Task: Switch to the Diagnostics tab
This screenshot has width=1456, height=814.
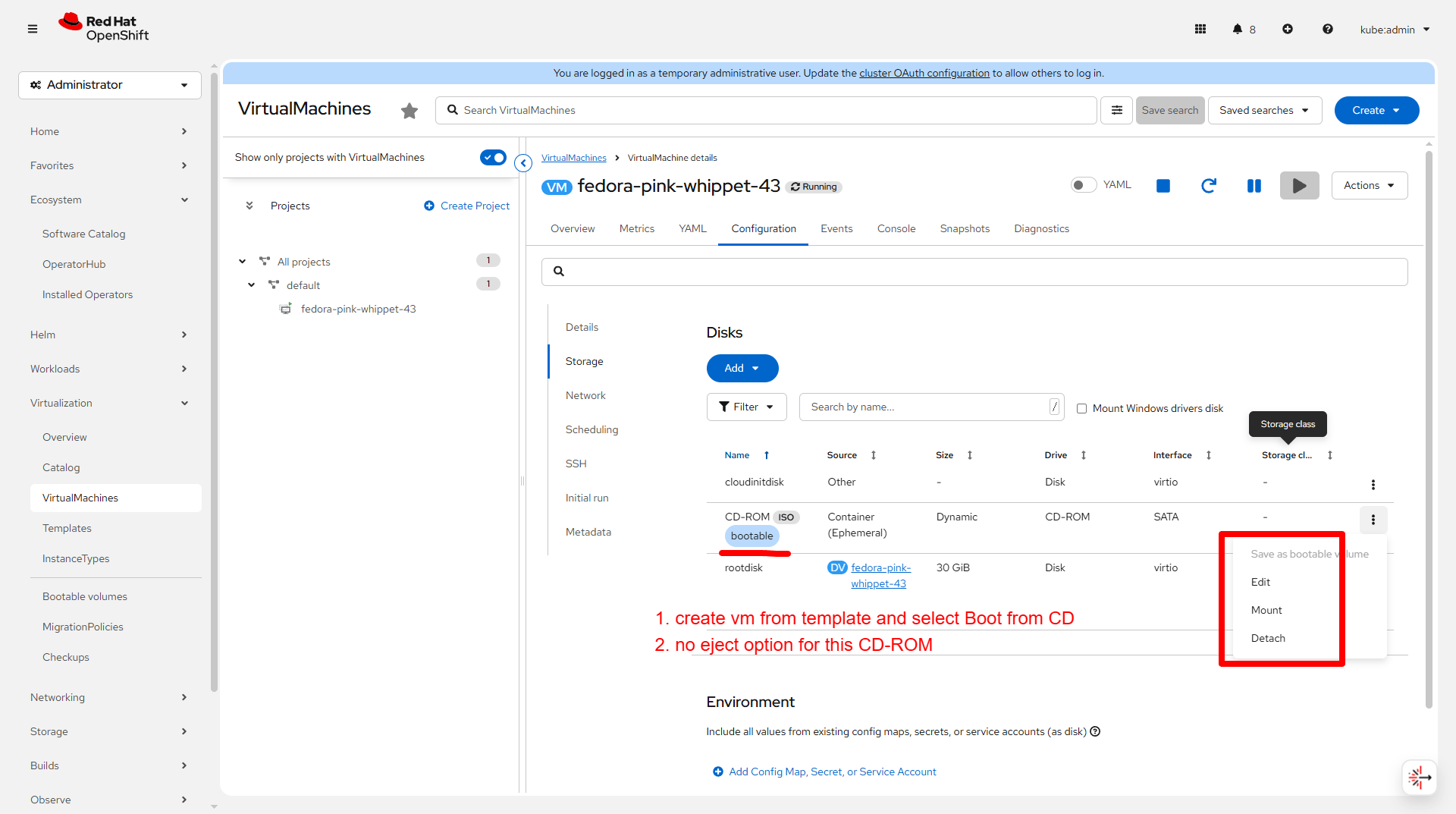Action: click(x=1042, y=228)
